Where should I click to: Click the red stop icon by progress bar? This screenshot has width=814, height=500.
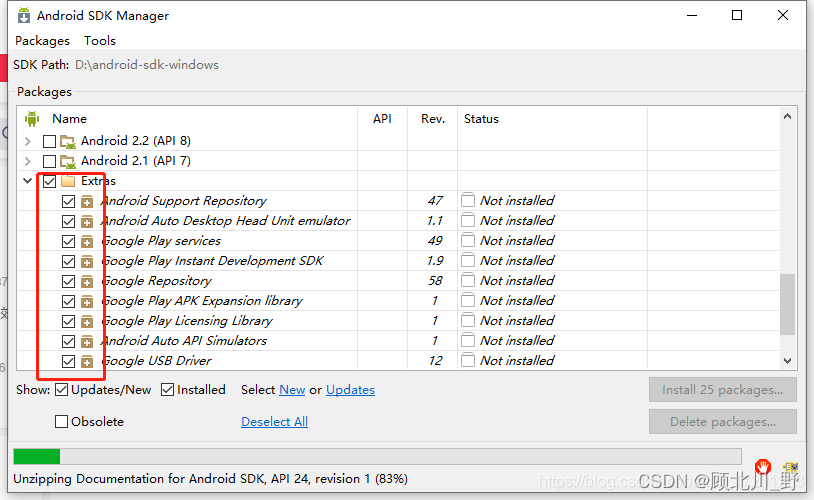[763, 466]
